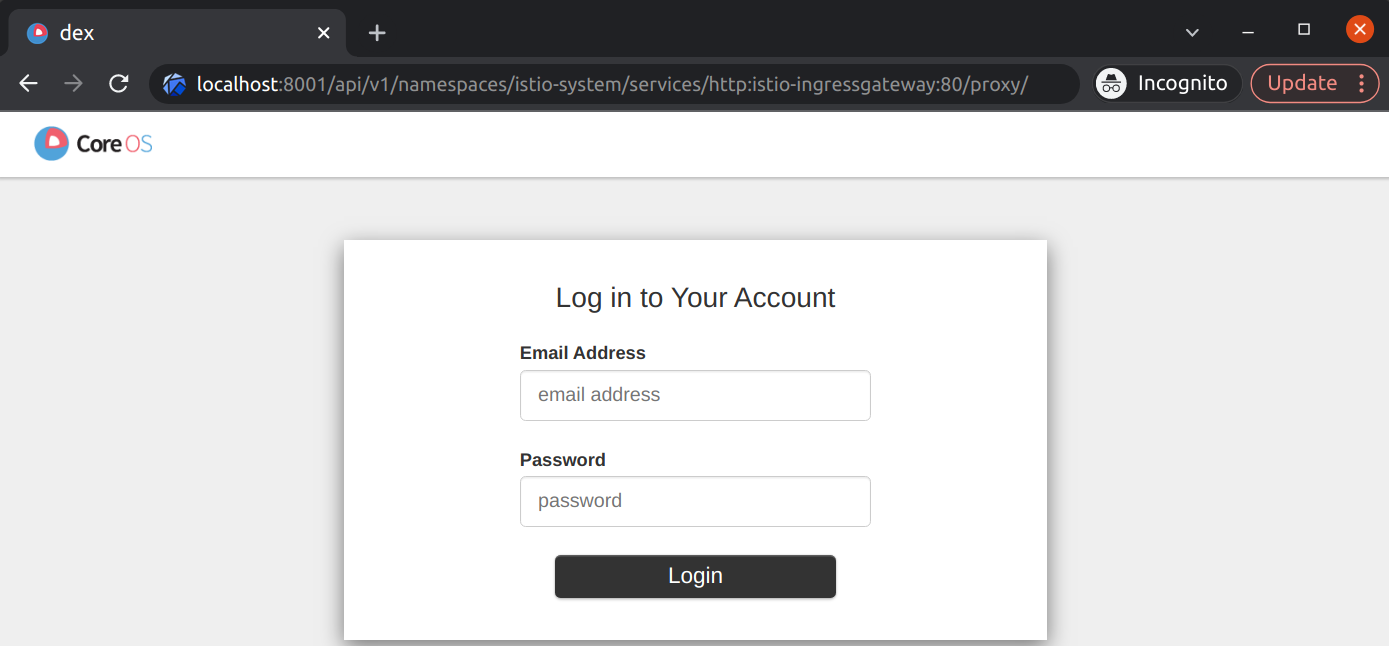Click the Update button in the toolbar
Viewport: 1389px width, 646px height.
1301,84
